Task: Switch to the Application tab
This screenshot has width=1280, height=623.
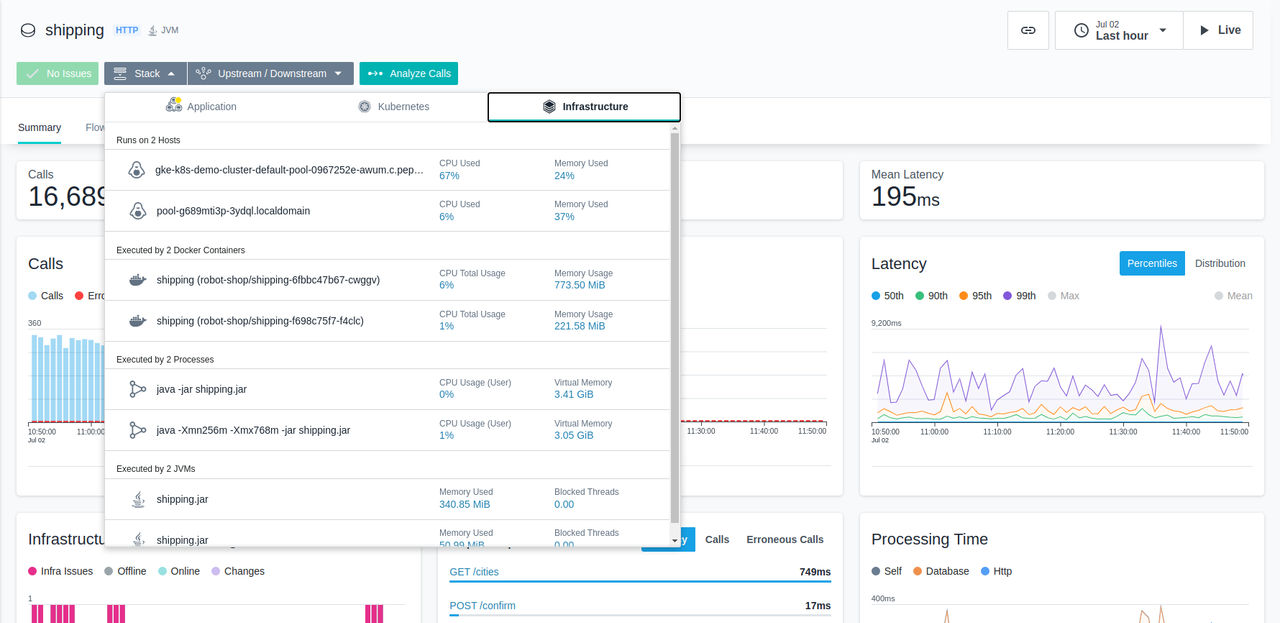Action: point(201,106)
